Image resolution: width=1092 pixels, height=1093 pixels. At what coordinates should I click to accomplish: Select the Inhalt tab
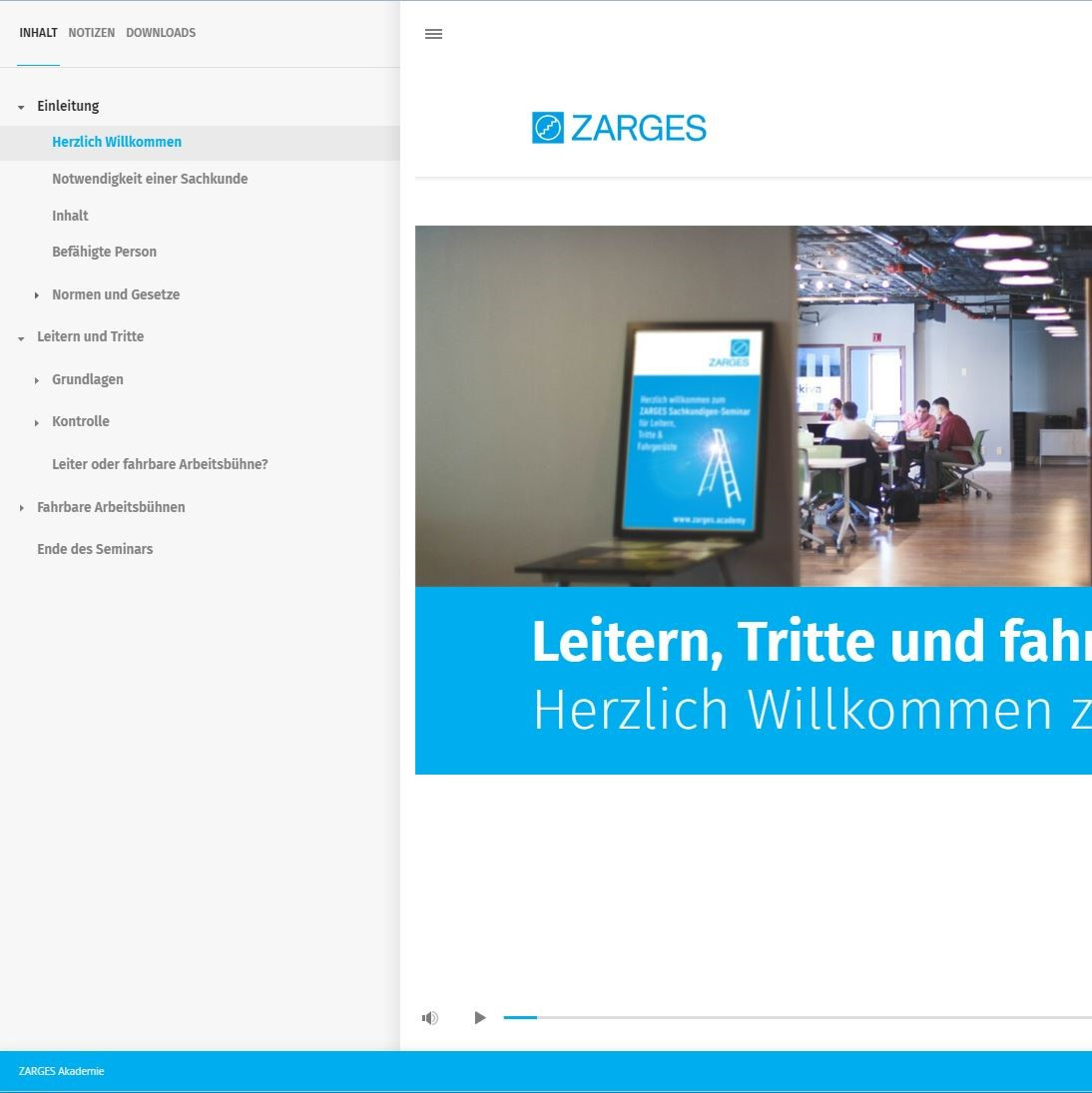(x=38, y=33)
